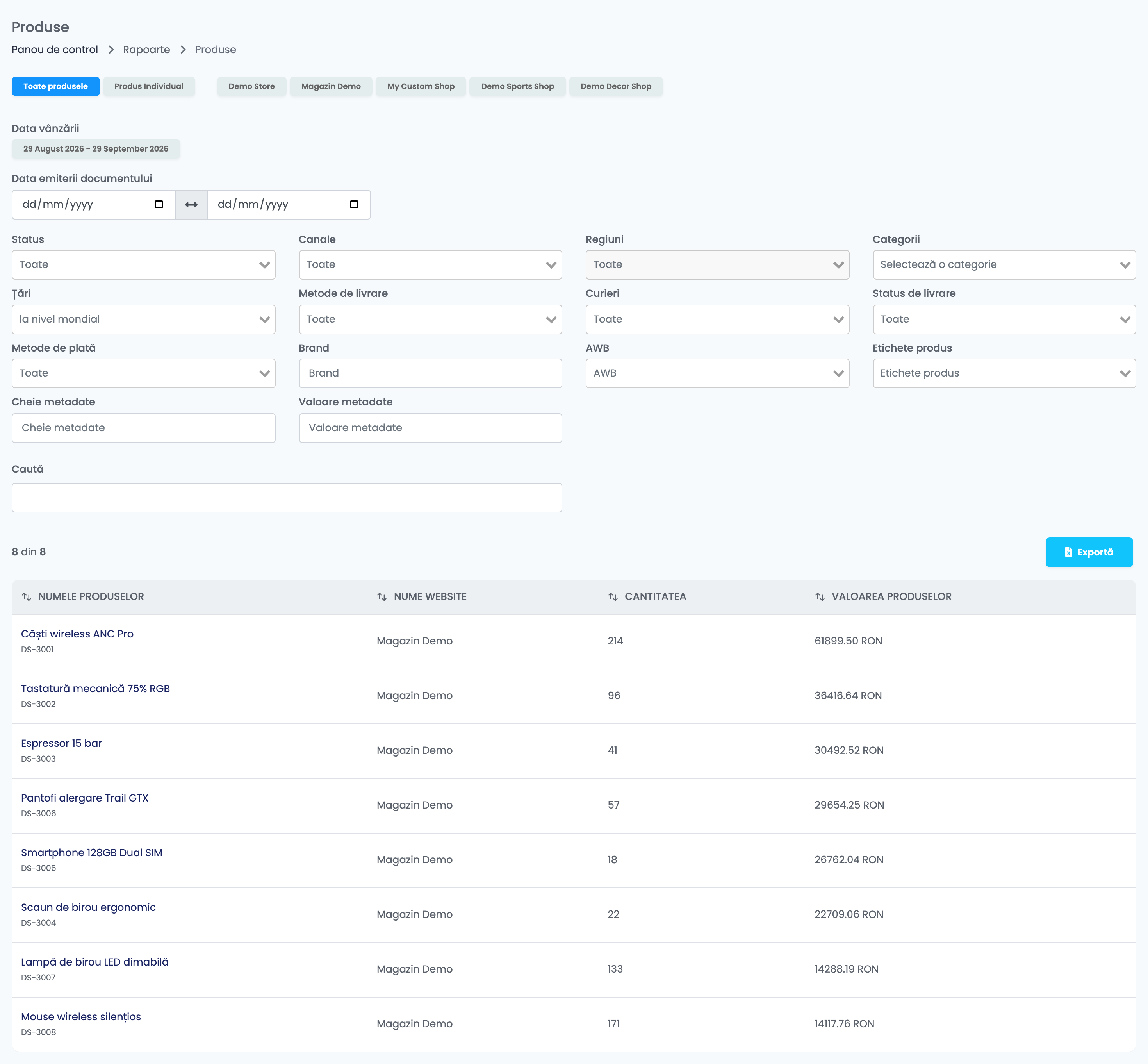Click sort arrows next to VALOAREA PRODUSELOR
Viewport: 1148px width, 1064px height.
(820, 596)
